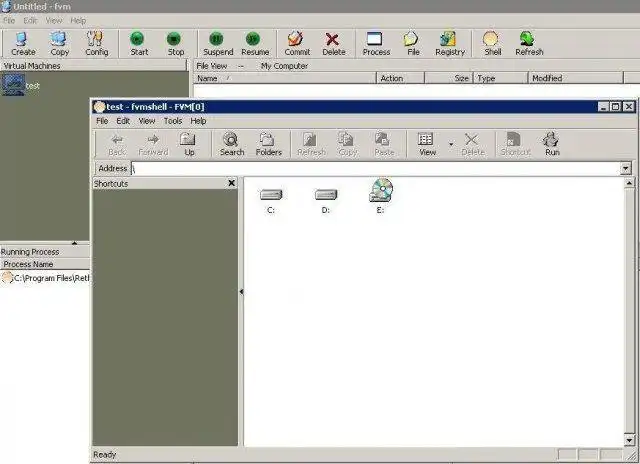Viewport: 640px width, 464px height.
Task: Open the Registry view icon
Action: tap(450, 44)
